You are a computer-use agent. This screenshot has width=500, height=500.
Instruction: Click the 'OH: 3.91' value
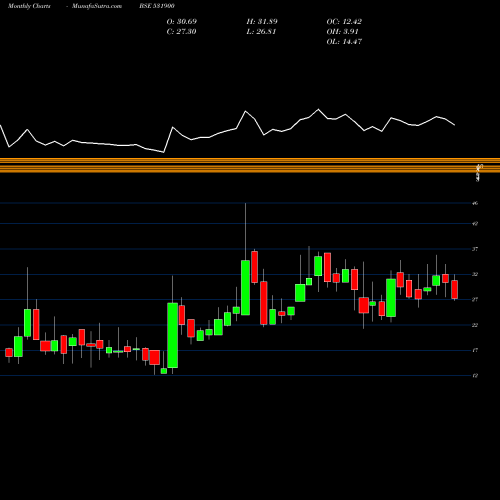(x=342, y=31)
